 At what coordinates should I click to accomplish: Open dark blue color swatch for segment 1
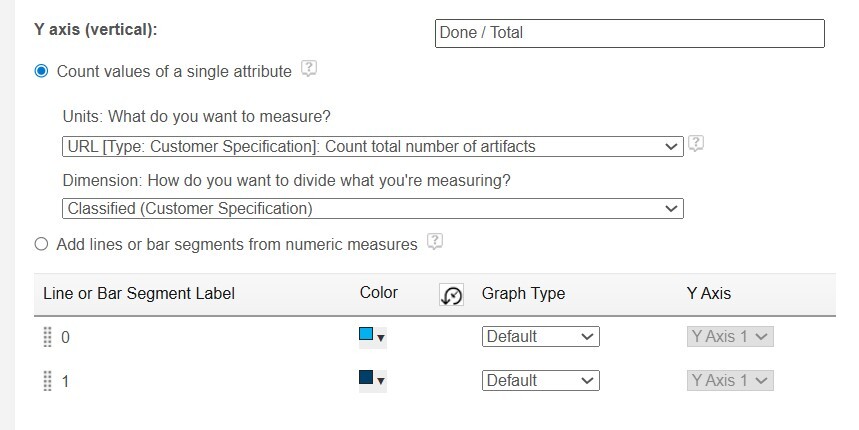(x=372, y=380)
